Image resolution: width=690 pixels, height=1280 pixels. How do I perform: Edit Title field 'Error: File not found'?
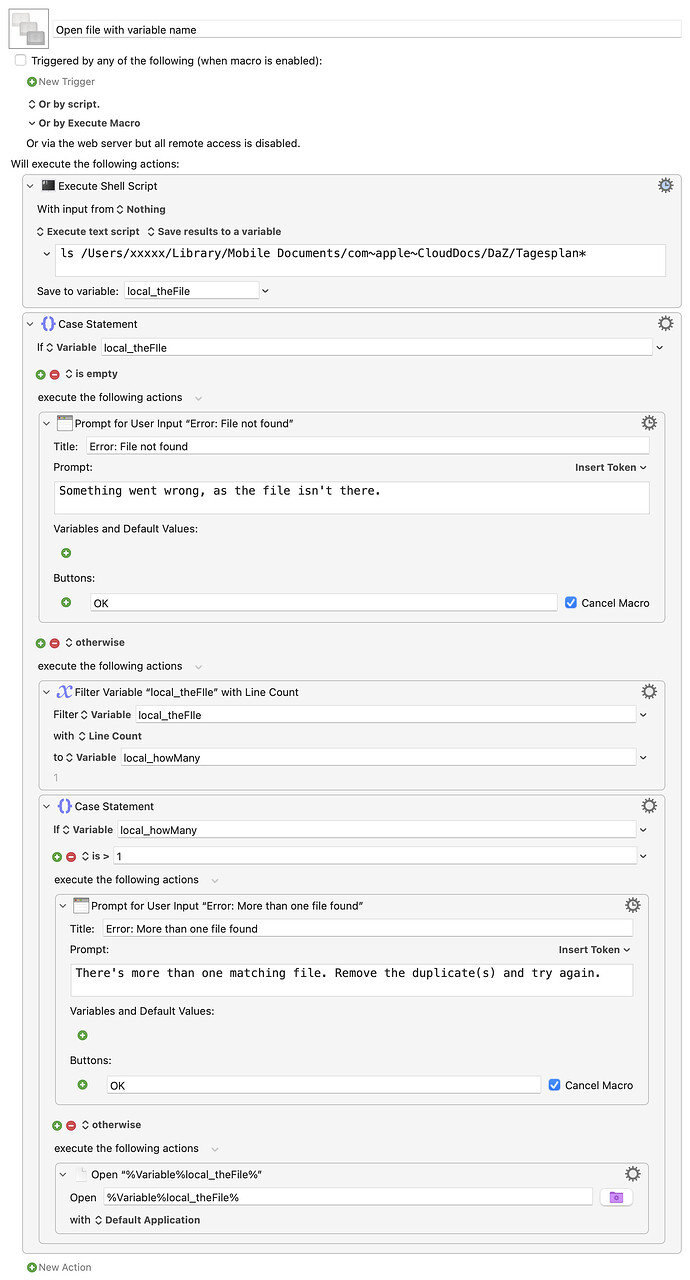tap(367, 446)
